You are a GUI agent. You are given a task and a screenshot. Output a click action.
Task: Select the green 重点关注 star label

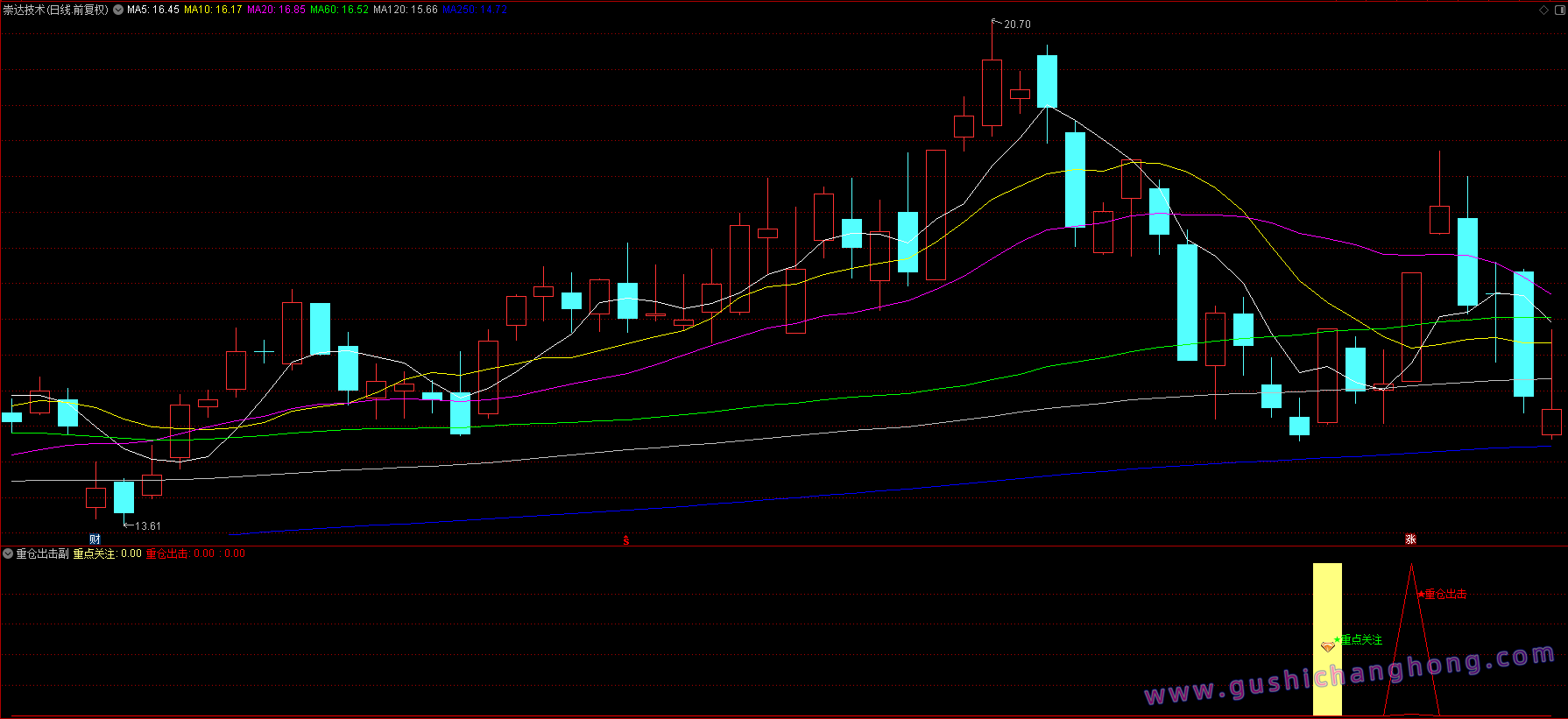pyautogui.click(x=1358, y=639)
